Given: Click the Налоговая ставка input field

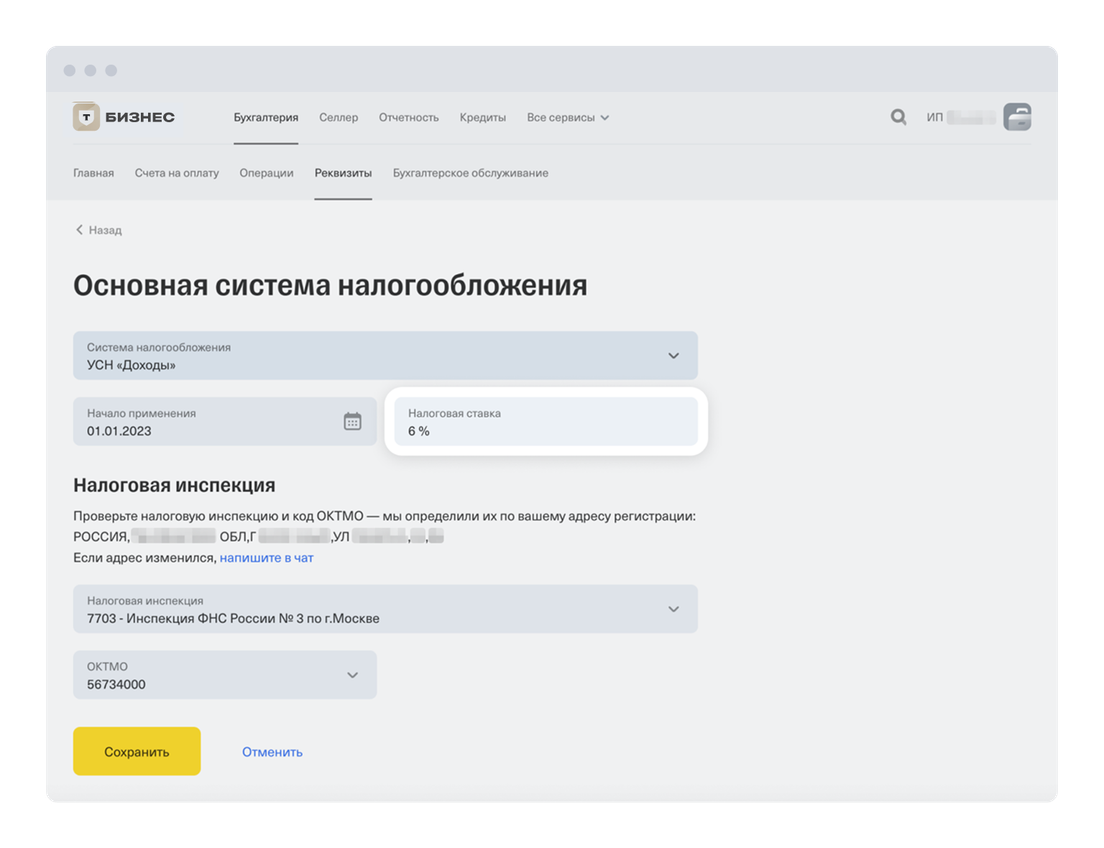Looking at the screenshot, I should click(x=545, y=422).
